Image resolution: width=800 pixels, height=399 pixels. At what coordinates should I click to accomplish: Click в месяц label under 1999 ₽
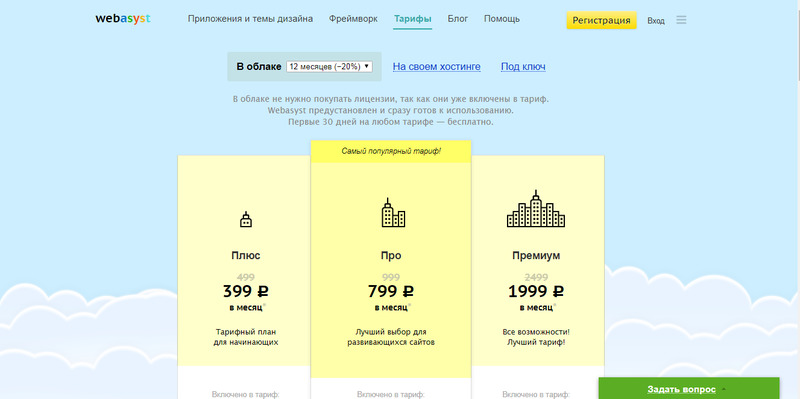point(536,308)
